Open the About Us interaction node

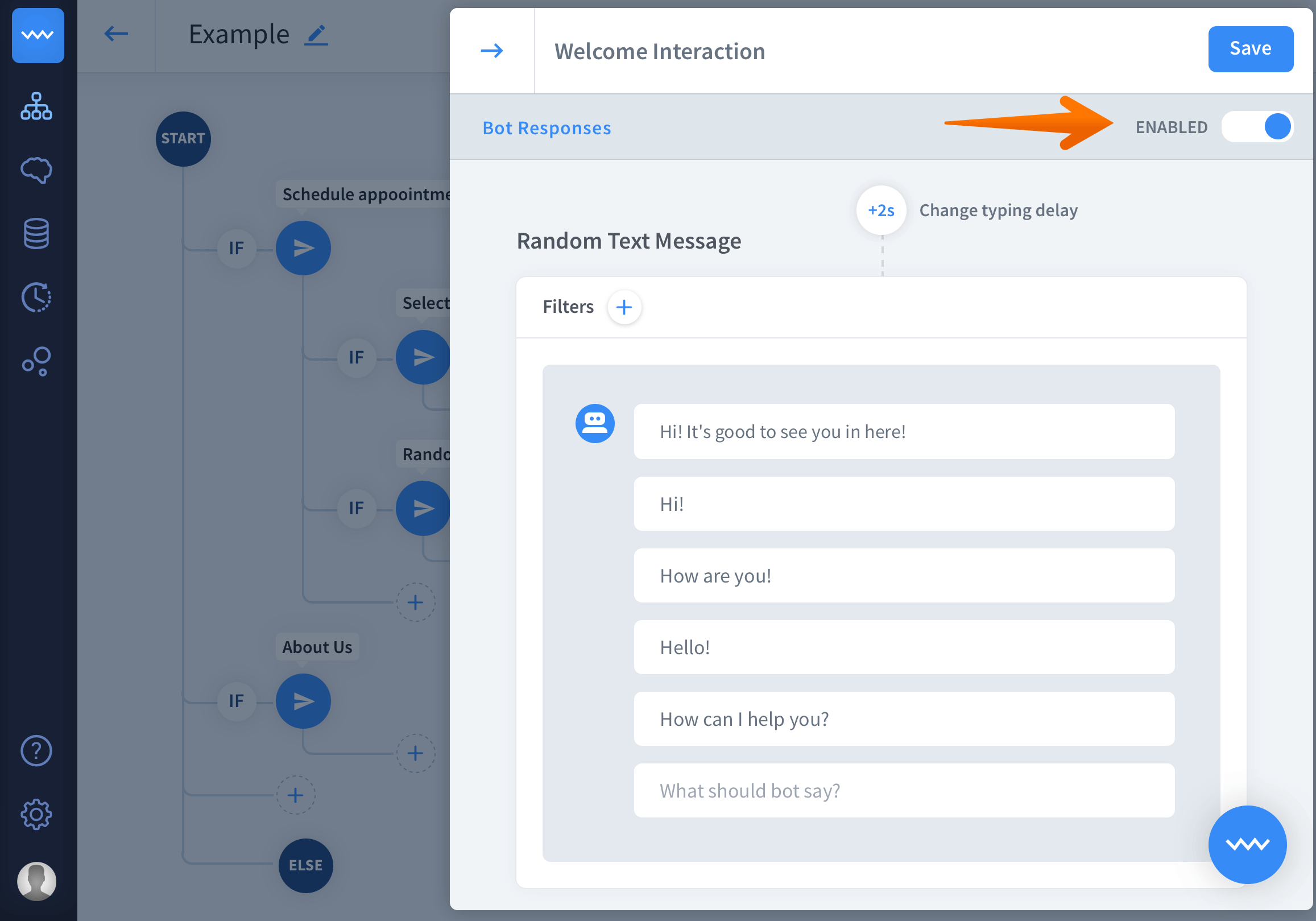point(303,701)
